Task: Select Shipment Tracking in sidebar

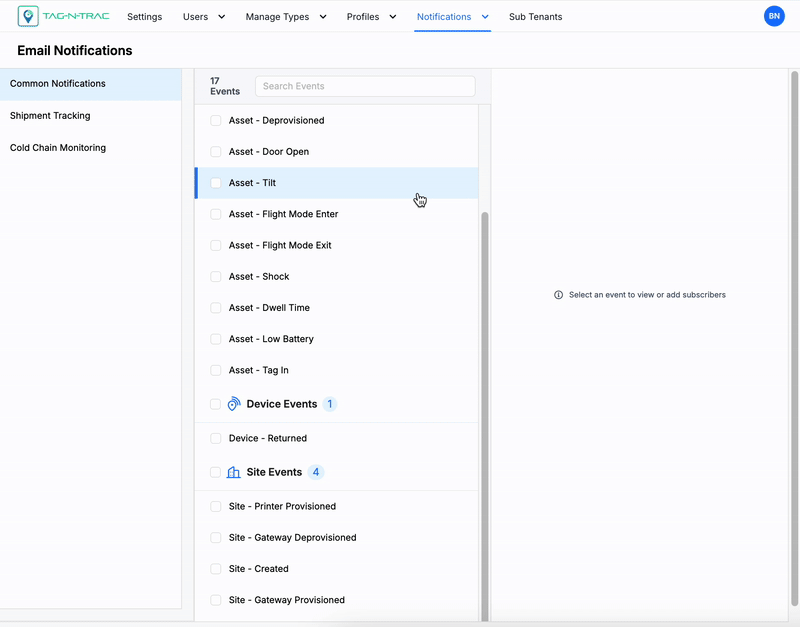Action: pyautogui.click(x=91, y=116)
